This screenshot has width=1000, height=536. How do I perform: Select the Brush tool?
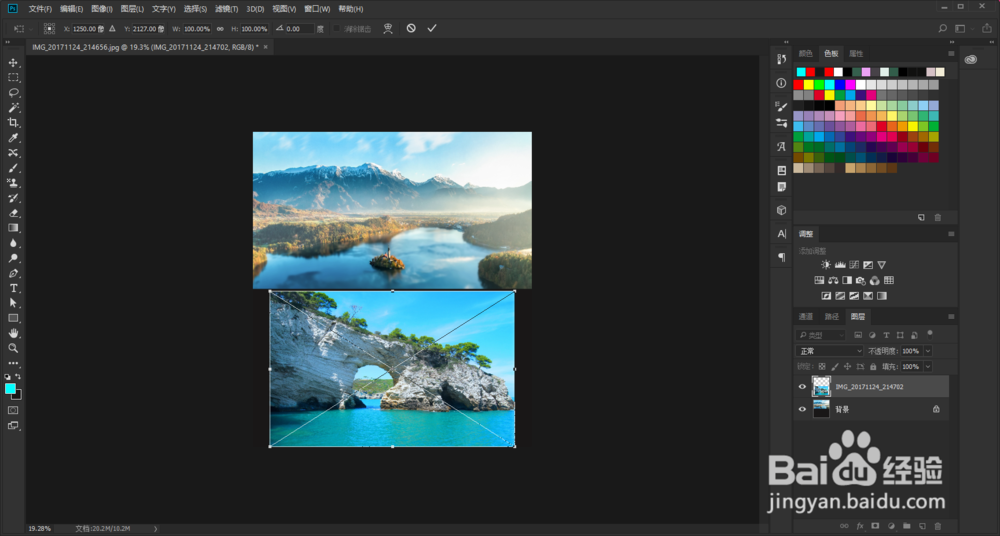pos(13,168)
